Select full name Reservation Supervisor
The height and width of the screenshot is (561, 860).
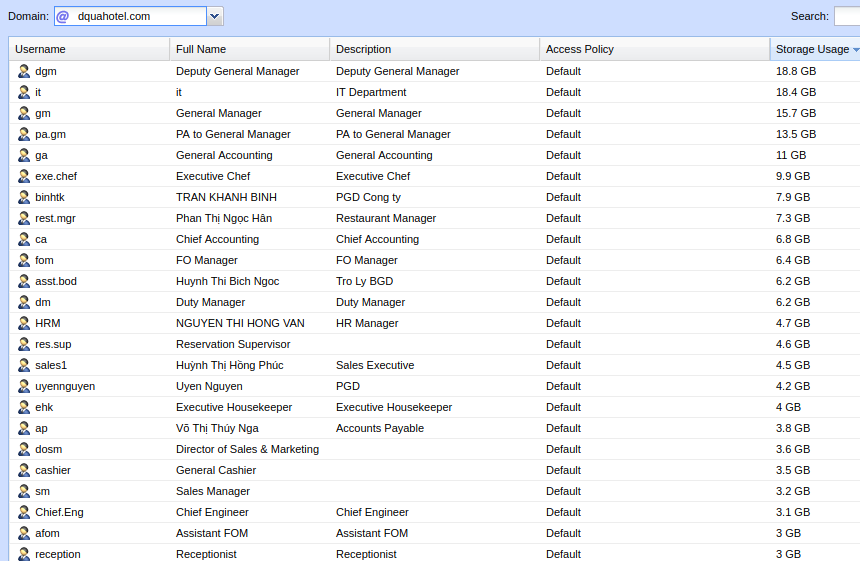[x=233, y=344]
